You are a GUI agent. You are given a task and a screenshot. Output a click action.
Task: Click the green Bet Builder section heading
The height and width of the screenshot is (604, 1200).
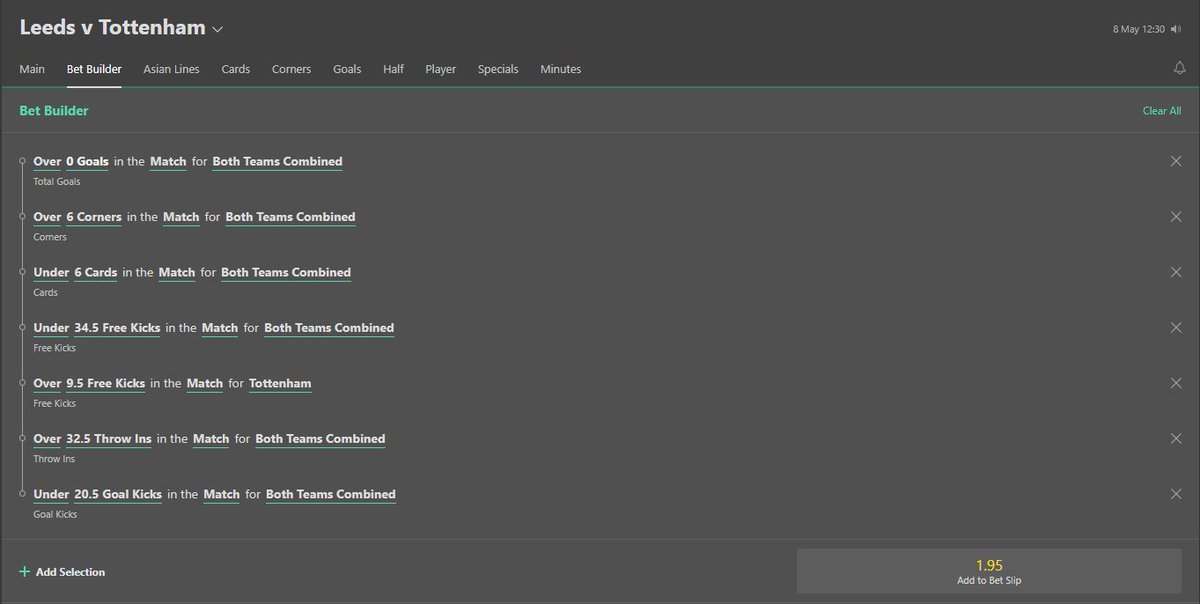pos(54,111)
